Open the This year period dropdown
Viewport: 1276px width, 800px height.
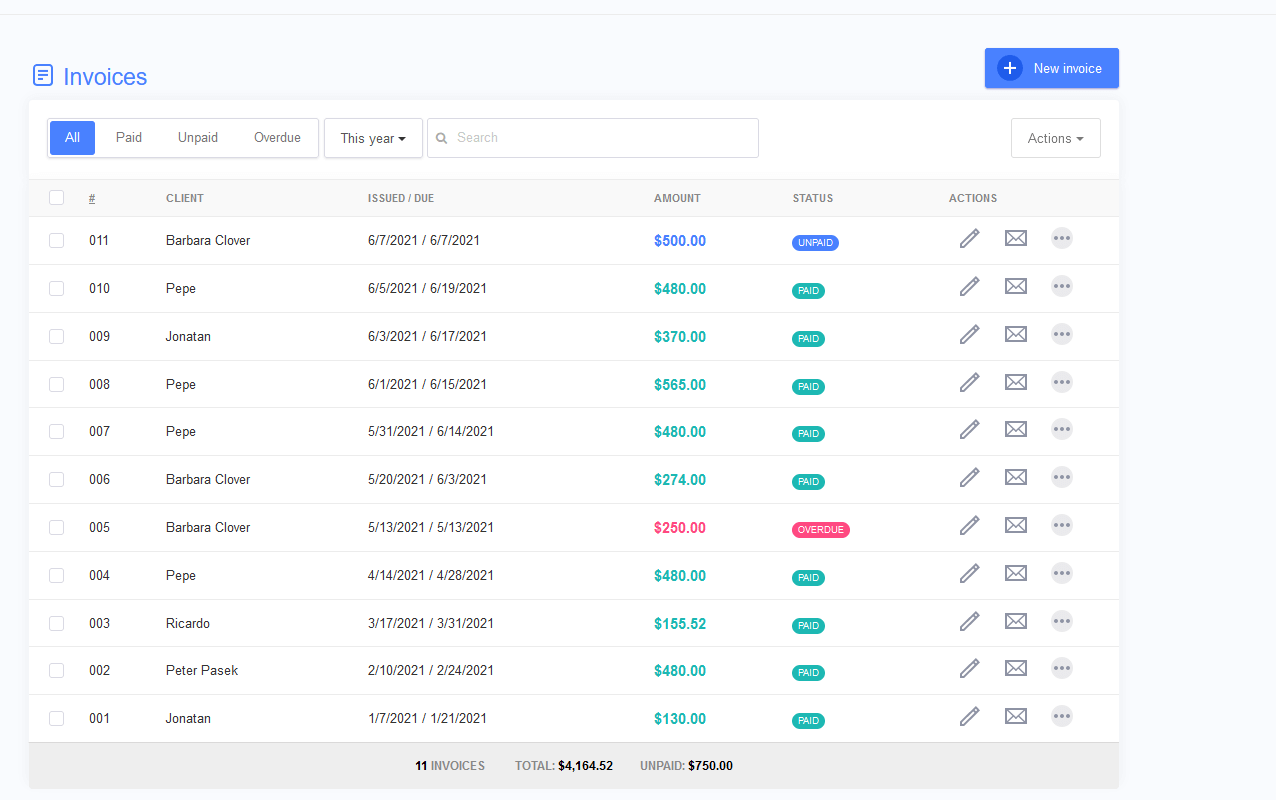coord(373,138)
